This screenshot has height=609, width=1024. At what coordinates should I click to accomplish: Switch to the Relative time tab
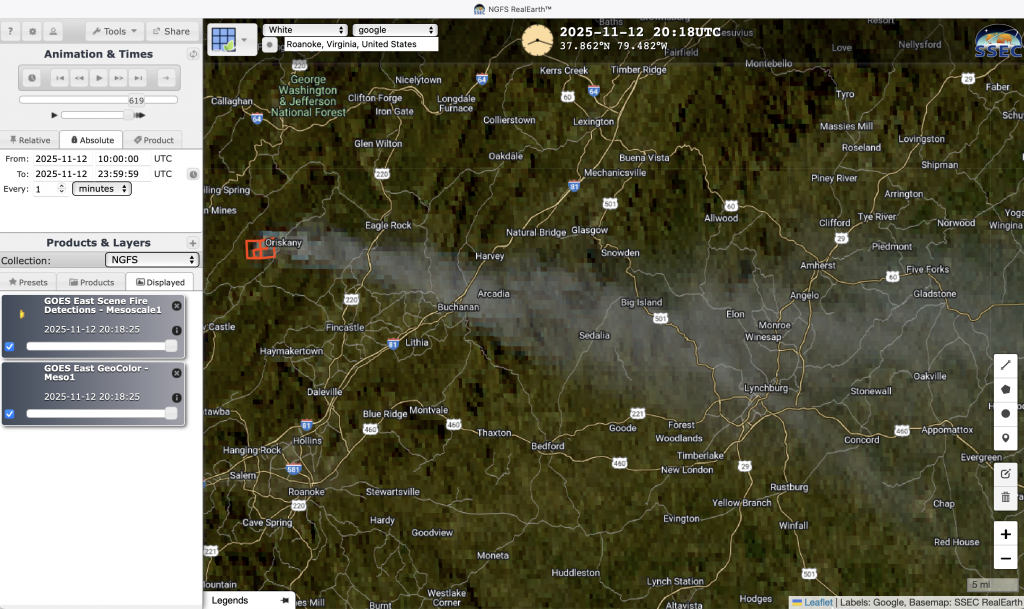click(x=30, y=140)
